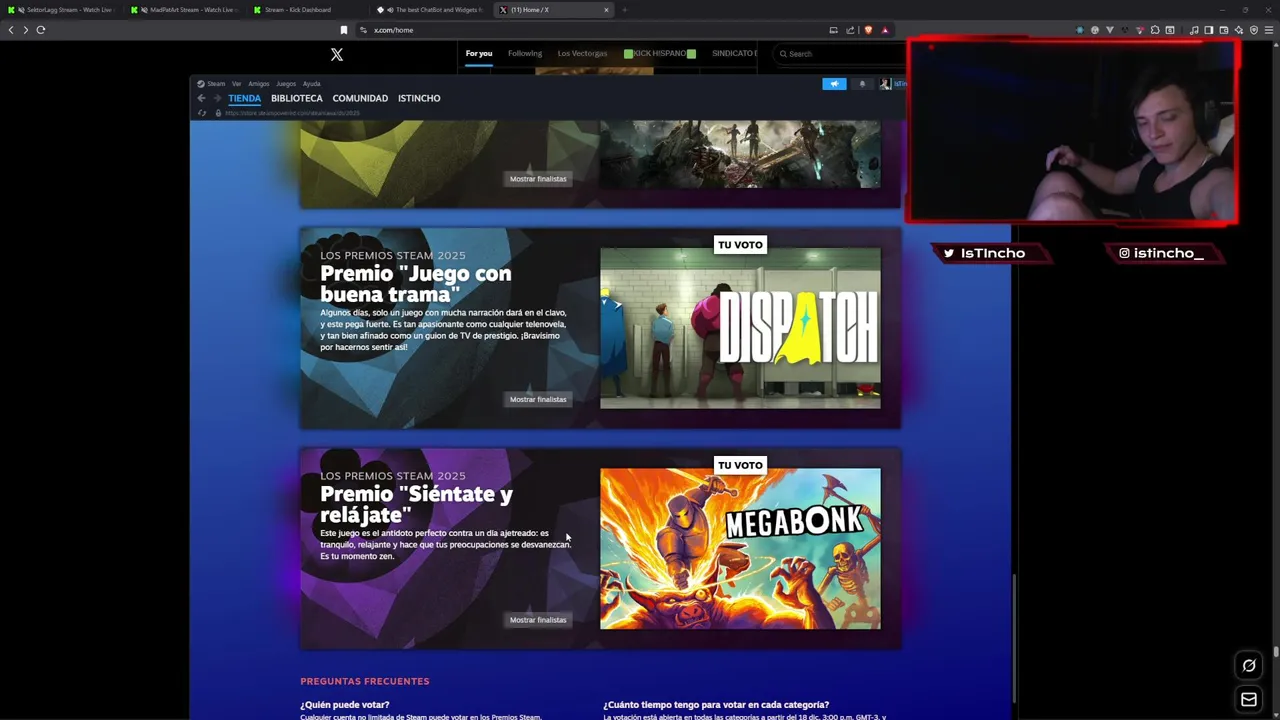Image resolution: width=1280 pixels, height=720 pixels.
Task: Open Brave Shields lion icon
Action: coord(868,30)
